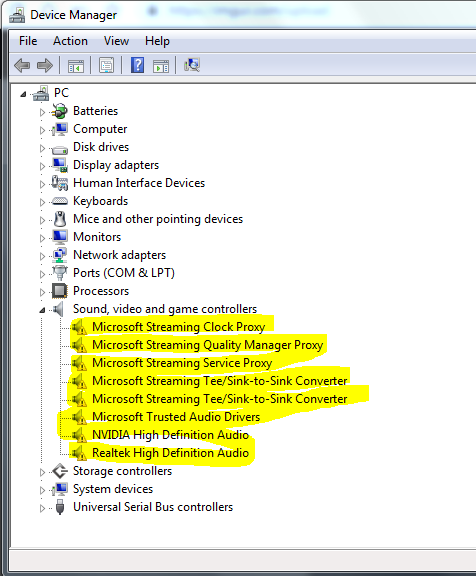Click the Show/Hide Action Pane icon

click(161, 66)
